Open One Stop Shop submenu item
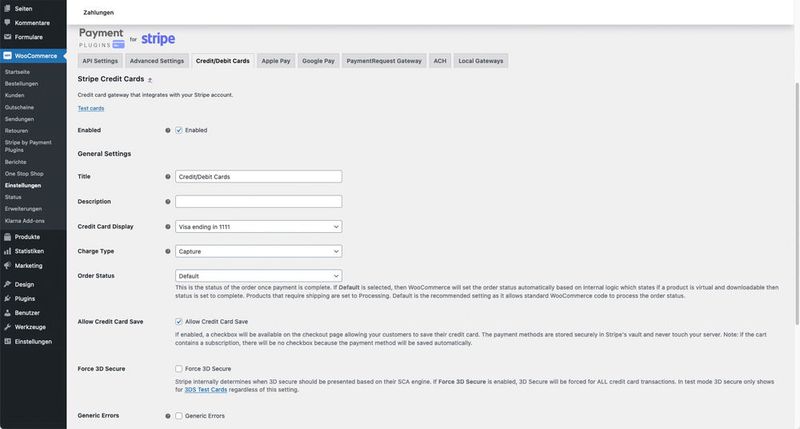 (x=24, y=173)
